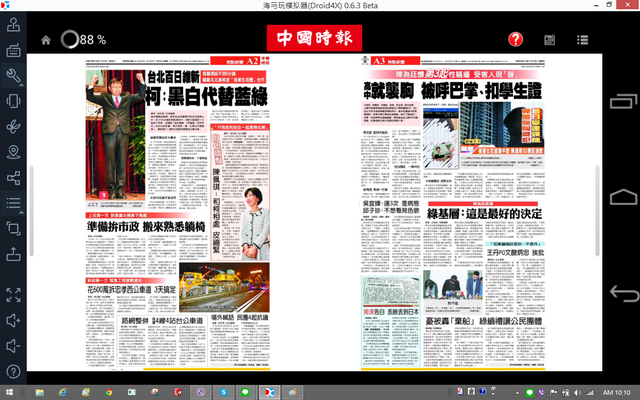This screenshot has height=400, width=640.
Task: Open the wrench settings tool
Action: 13,76
